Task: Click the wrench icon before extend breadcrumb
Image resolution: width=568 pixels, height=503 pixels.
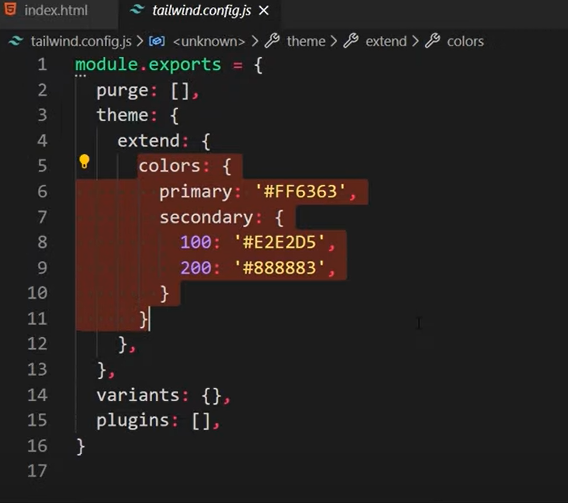Action: click(x=351, y=41)
